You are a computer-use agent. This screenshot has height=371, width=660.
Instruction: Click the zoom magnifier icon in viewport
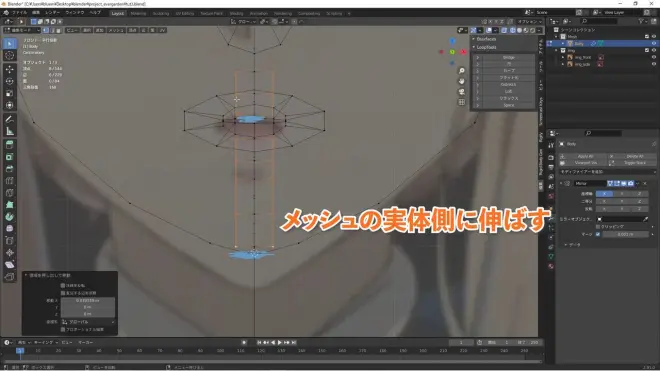[x=462, y=71]
